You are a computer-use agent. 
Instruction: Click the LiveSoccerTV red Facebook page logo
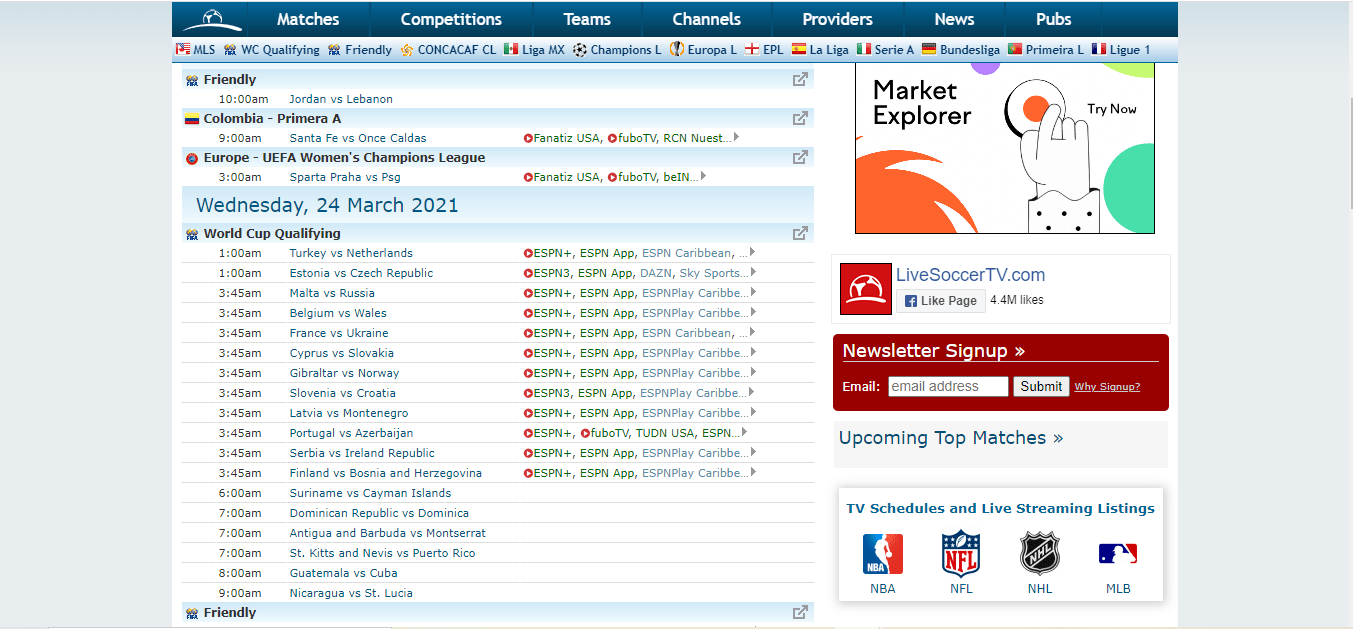coord(865,289)
